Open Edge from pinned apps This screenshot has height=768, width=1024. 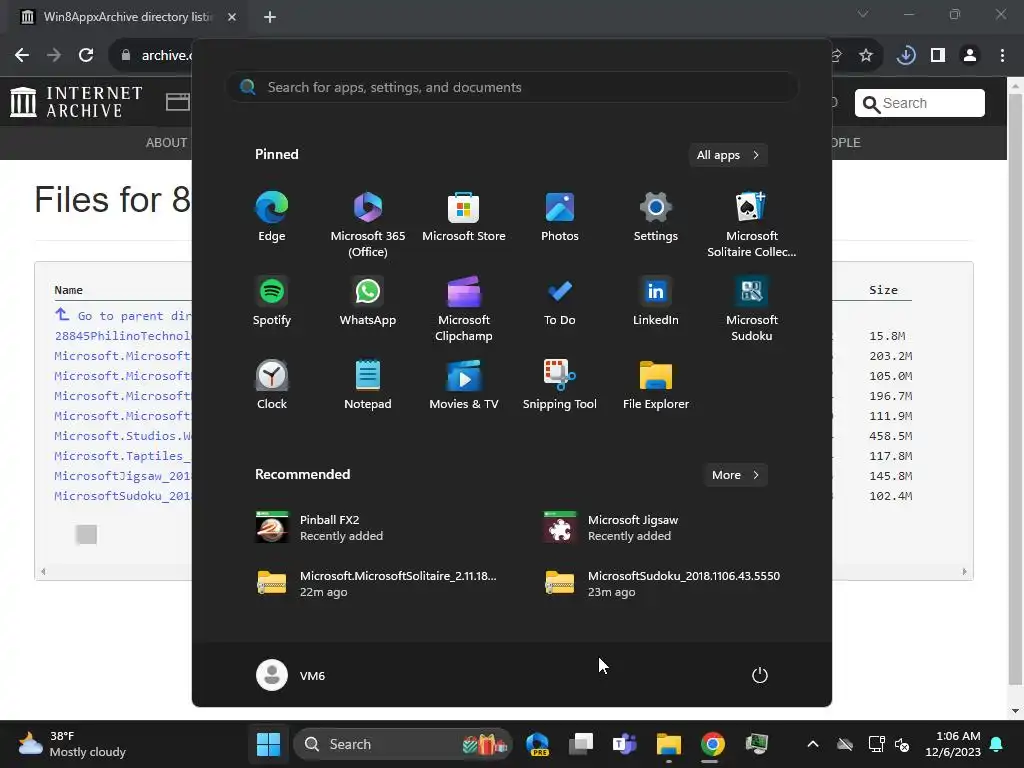point(272,217)
